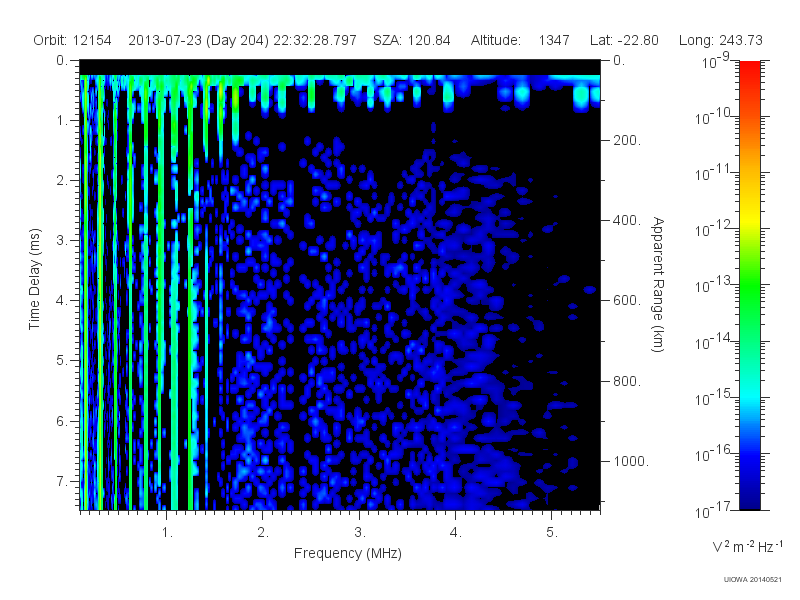The width and height of the screenshot is (800, 600).
Task: Click the 10^-9 colorbar scale label
Action: pyautogui.click(x=716, y=61)
